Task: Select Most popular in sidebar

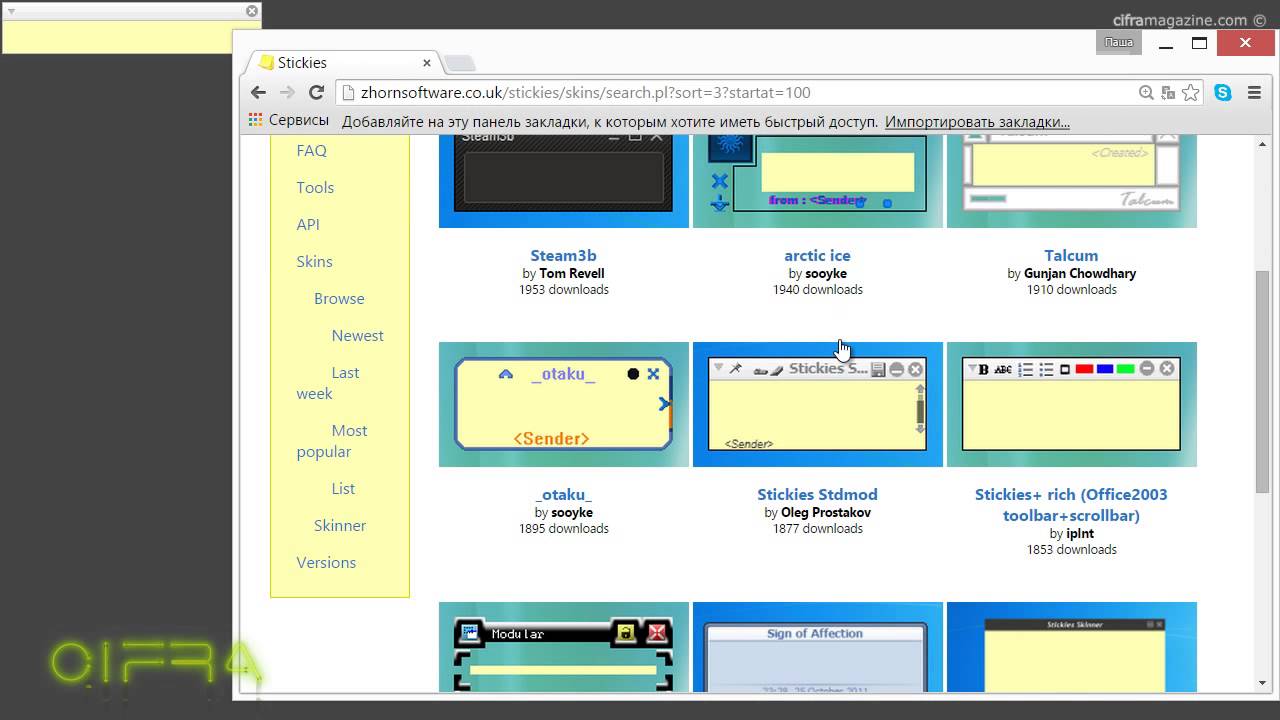Action: (x=332, y=441)
